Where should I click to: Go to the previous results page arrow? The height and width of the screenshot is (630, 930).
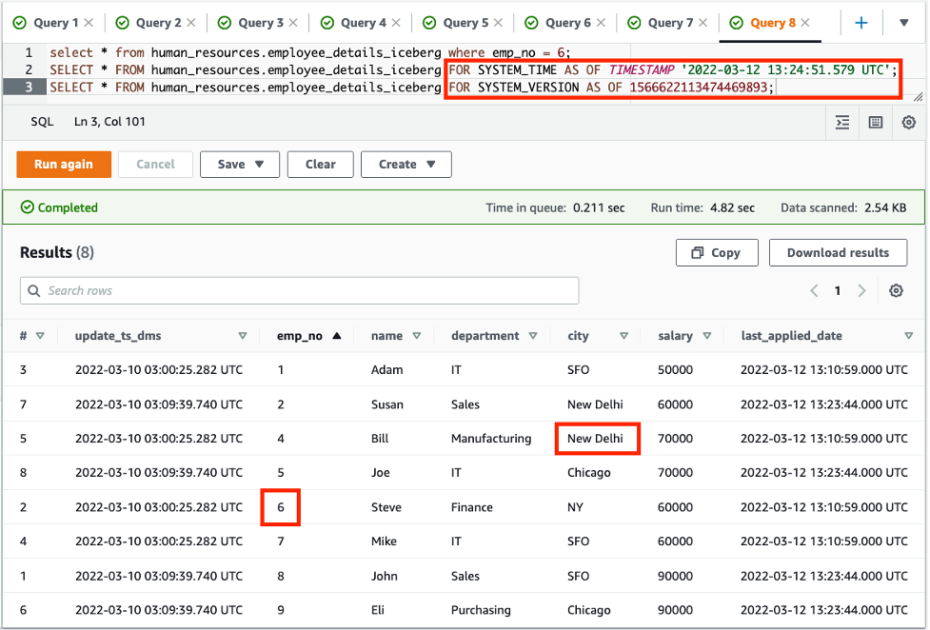coord(814,291)
